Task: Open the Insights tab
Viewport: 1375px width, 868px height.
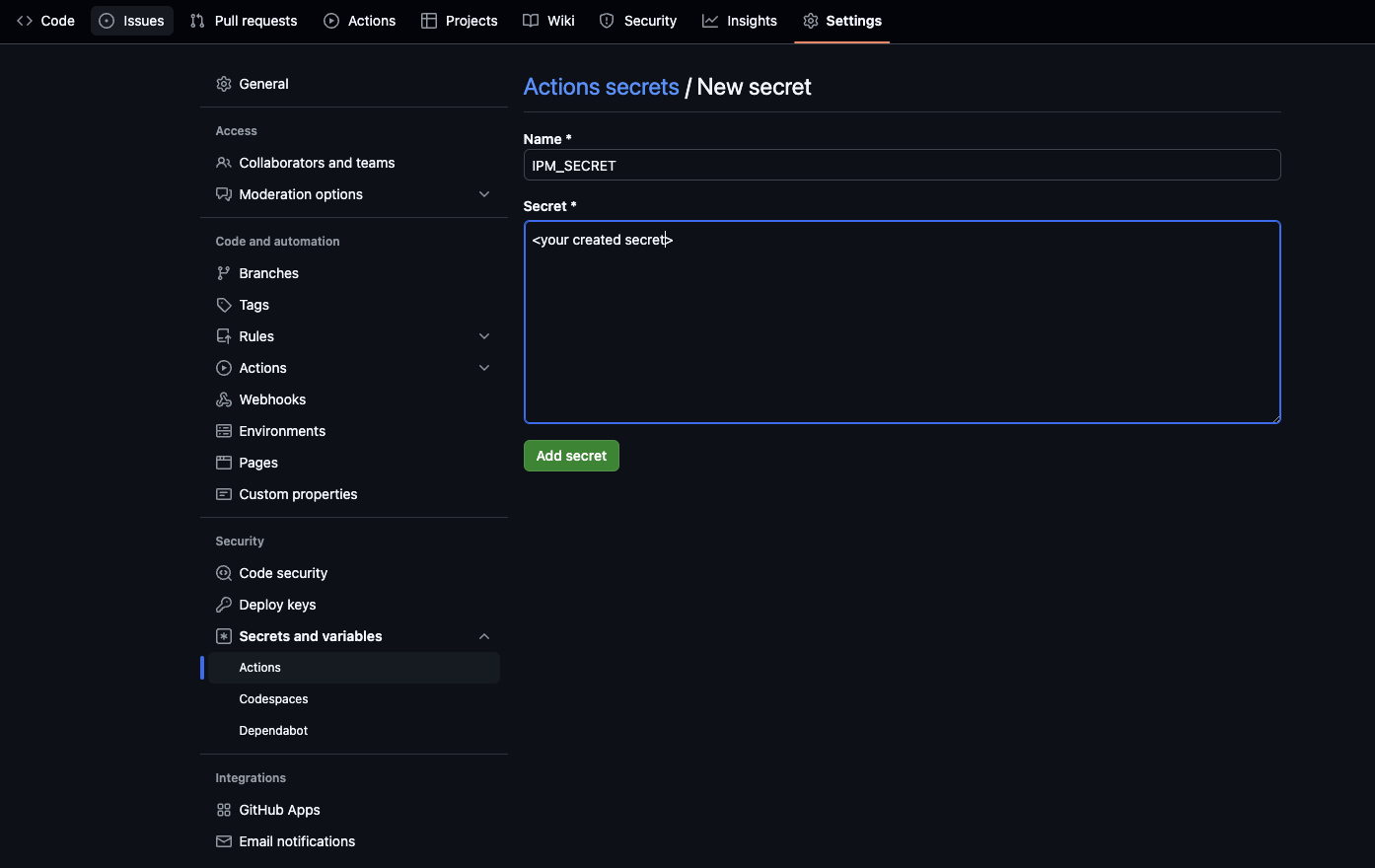Action: click(x=740, y=21)
